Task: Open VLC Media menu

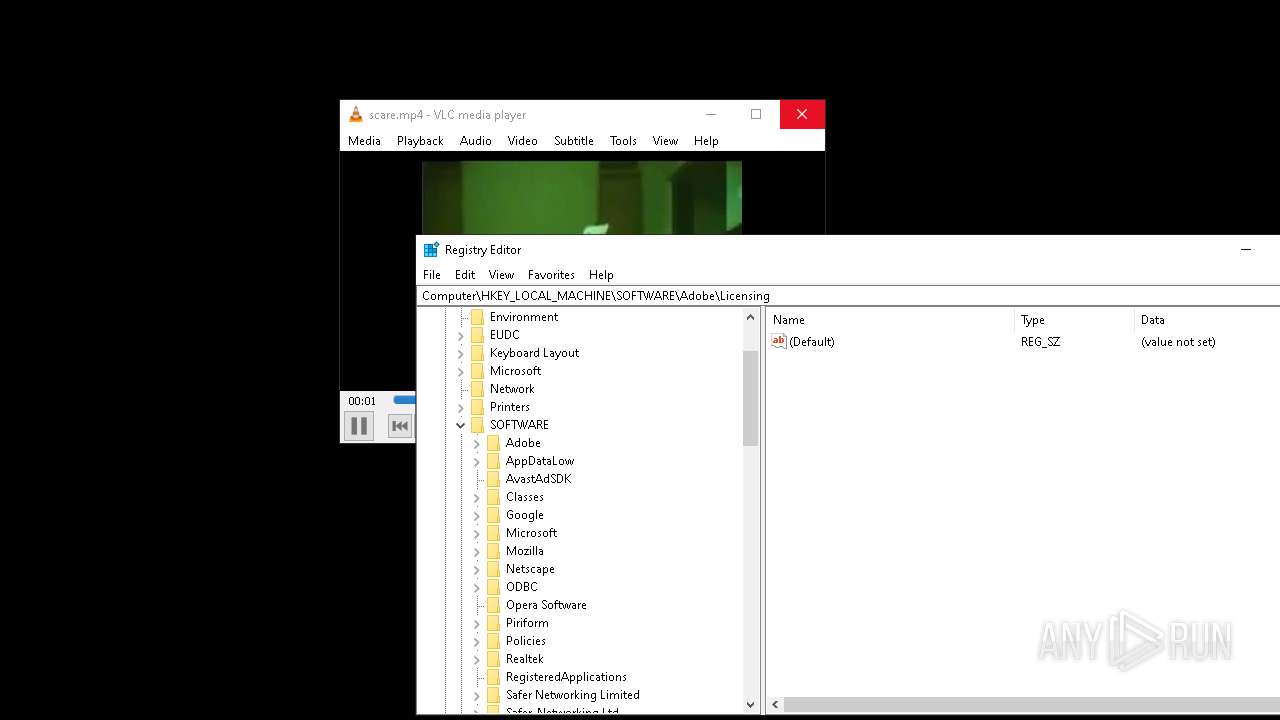Action: [364, 141]
